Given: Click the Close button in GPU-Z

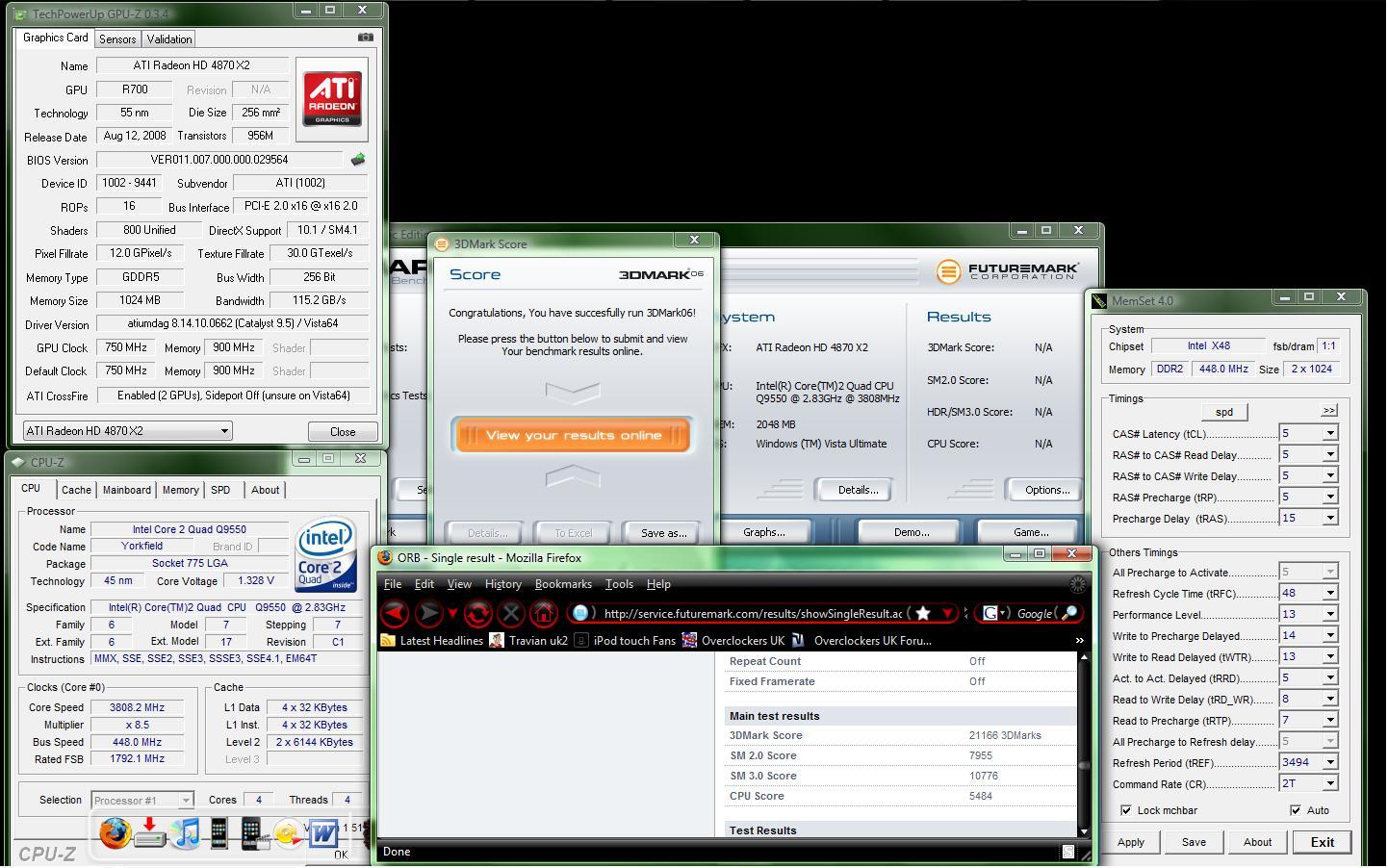Looking at the screenshot, I should [343, 432].
